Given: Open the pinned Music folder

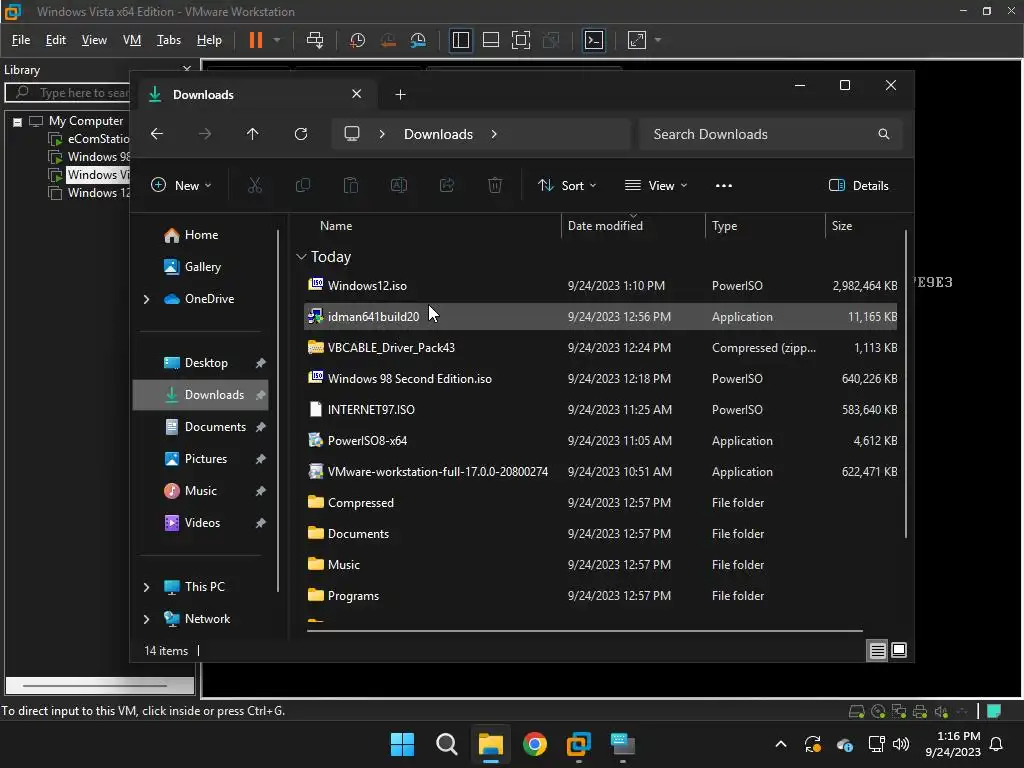Looking at the screenshot, I should [200, 491].
